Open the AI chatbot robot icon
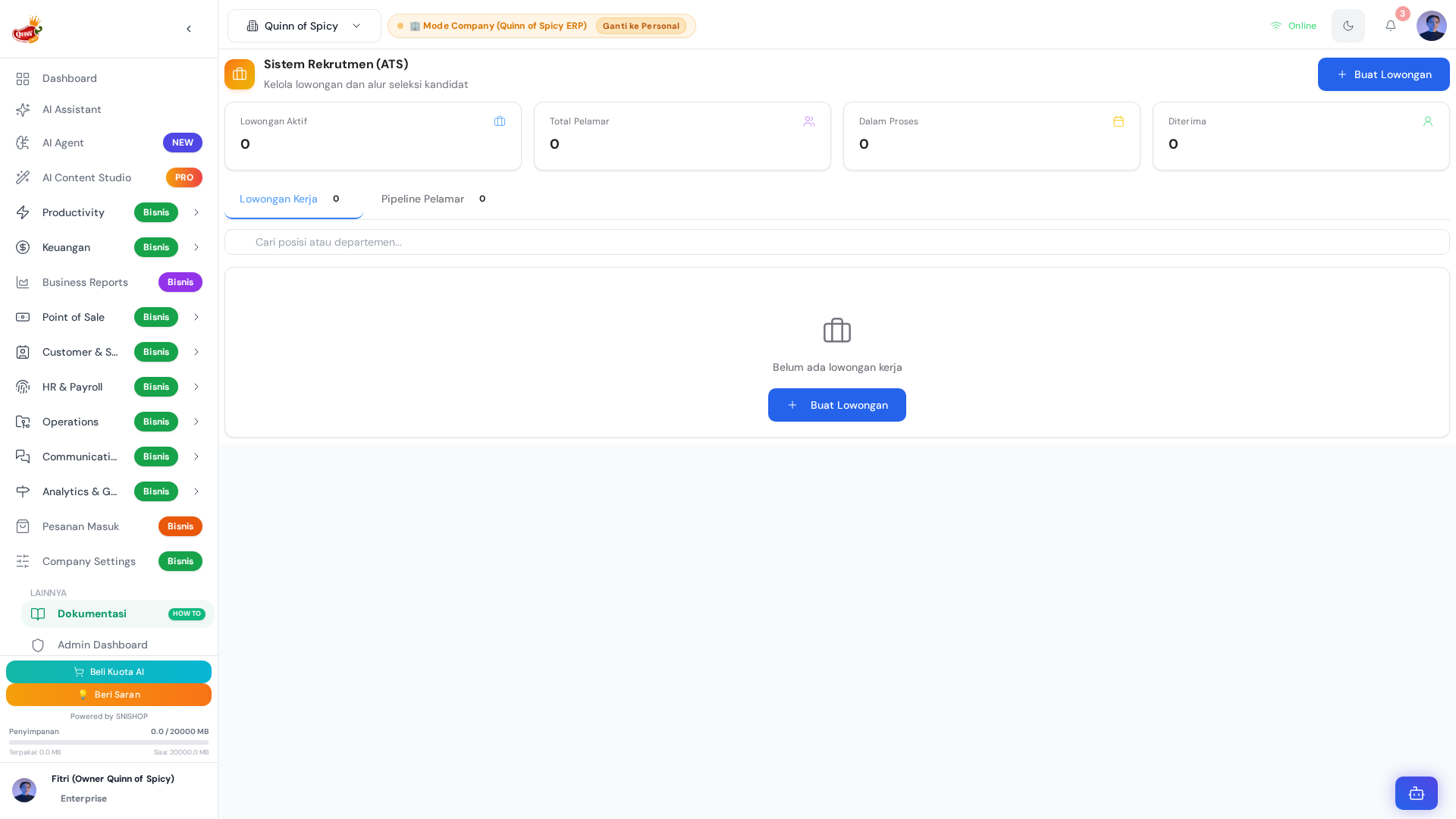 pos(1416,793)
